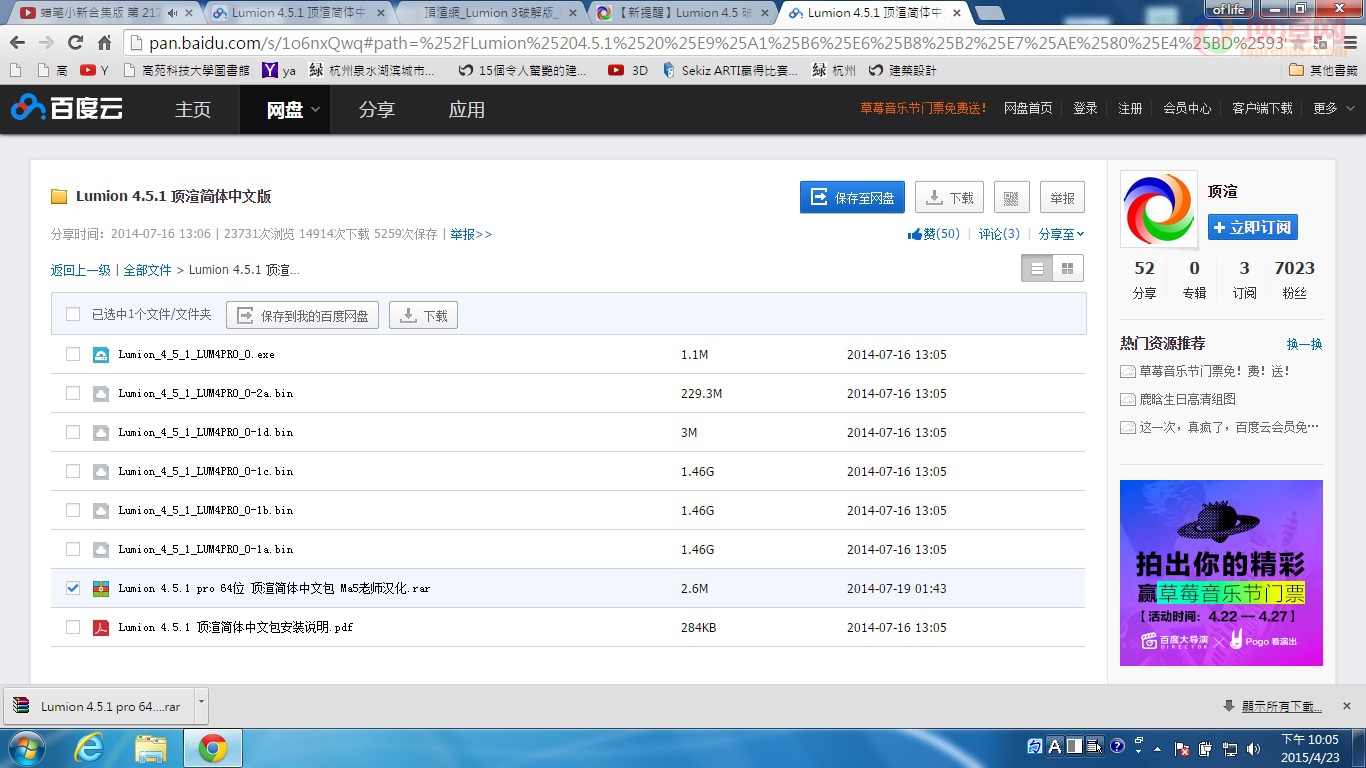The image size is (1366, 768).
Task: Click the toolbar 下载 button for selected files
Action: [x=423, y=315]
